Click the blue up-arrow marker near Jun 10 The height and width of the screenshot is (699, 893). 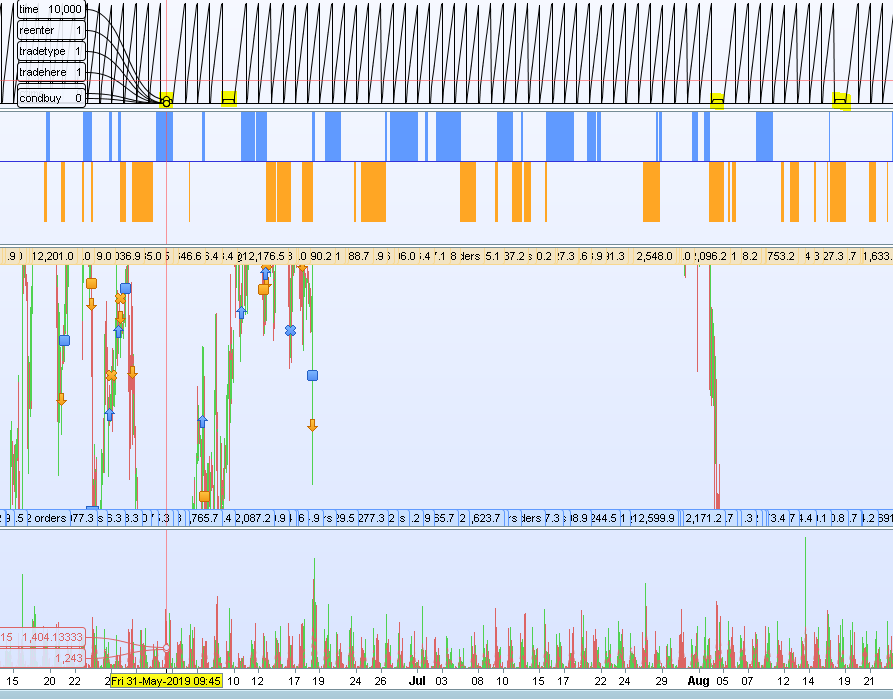[241, 312]
